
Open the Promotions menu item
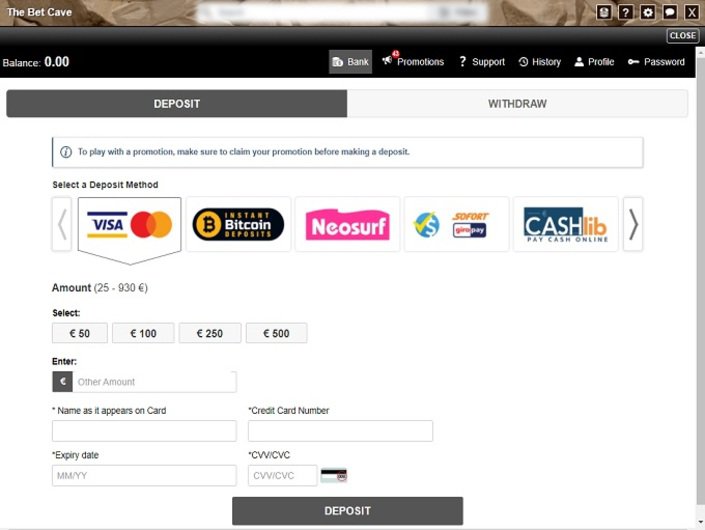413,62
